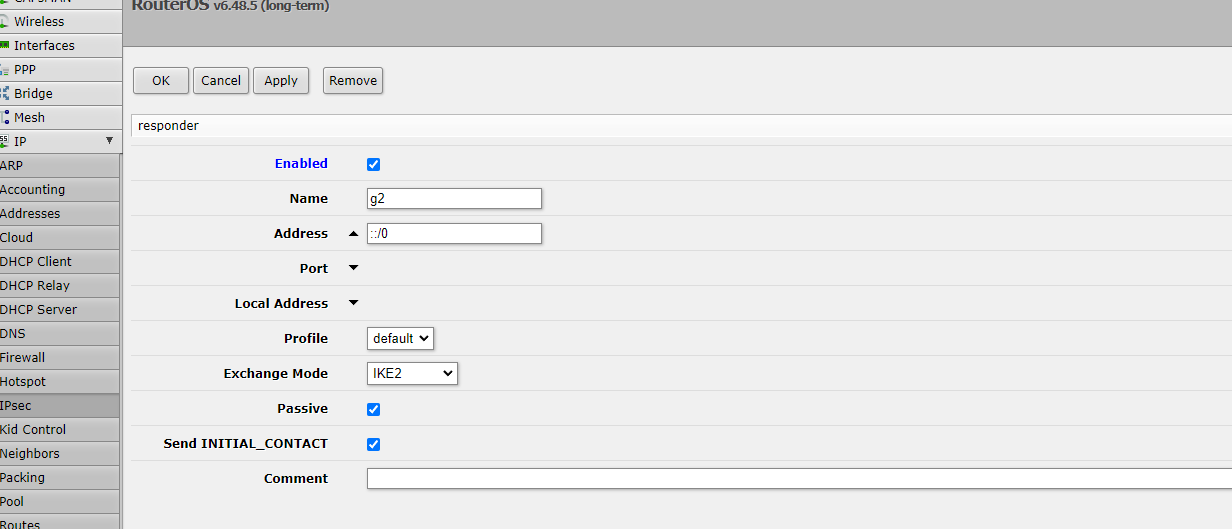Collapse the Address field arrow

click(353, 234)
